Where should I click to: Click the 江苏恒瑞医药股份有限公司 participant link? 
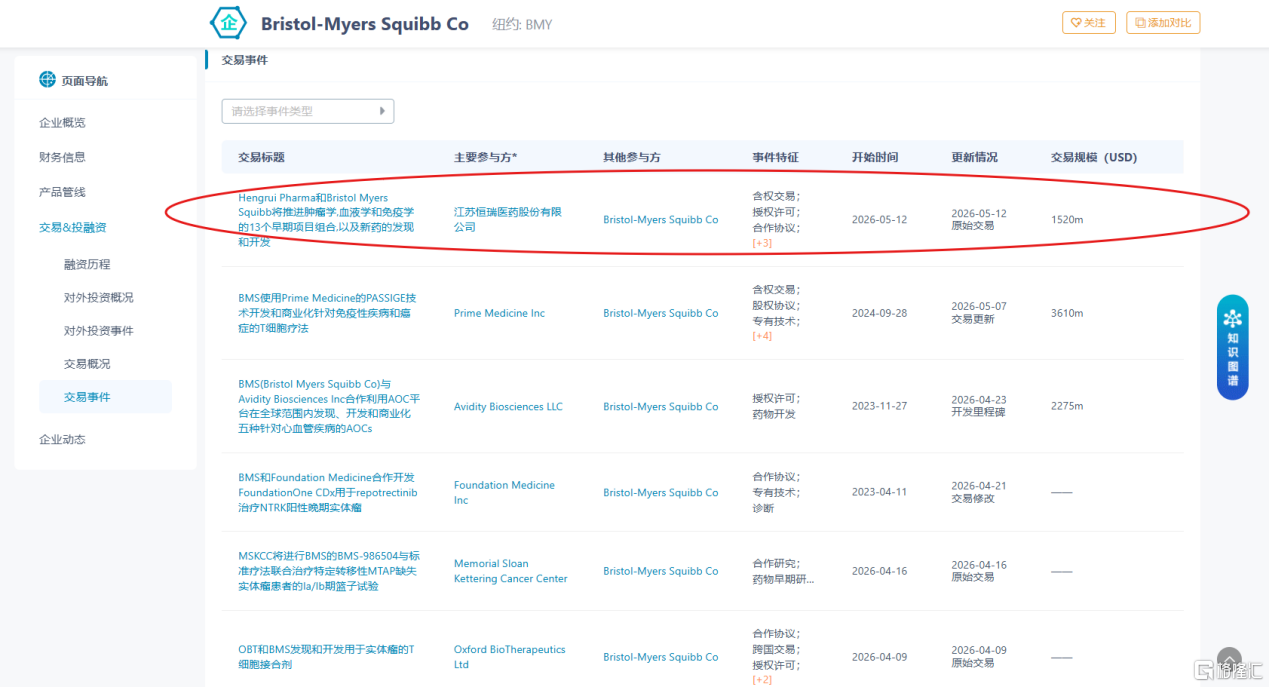pos(508,220)
